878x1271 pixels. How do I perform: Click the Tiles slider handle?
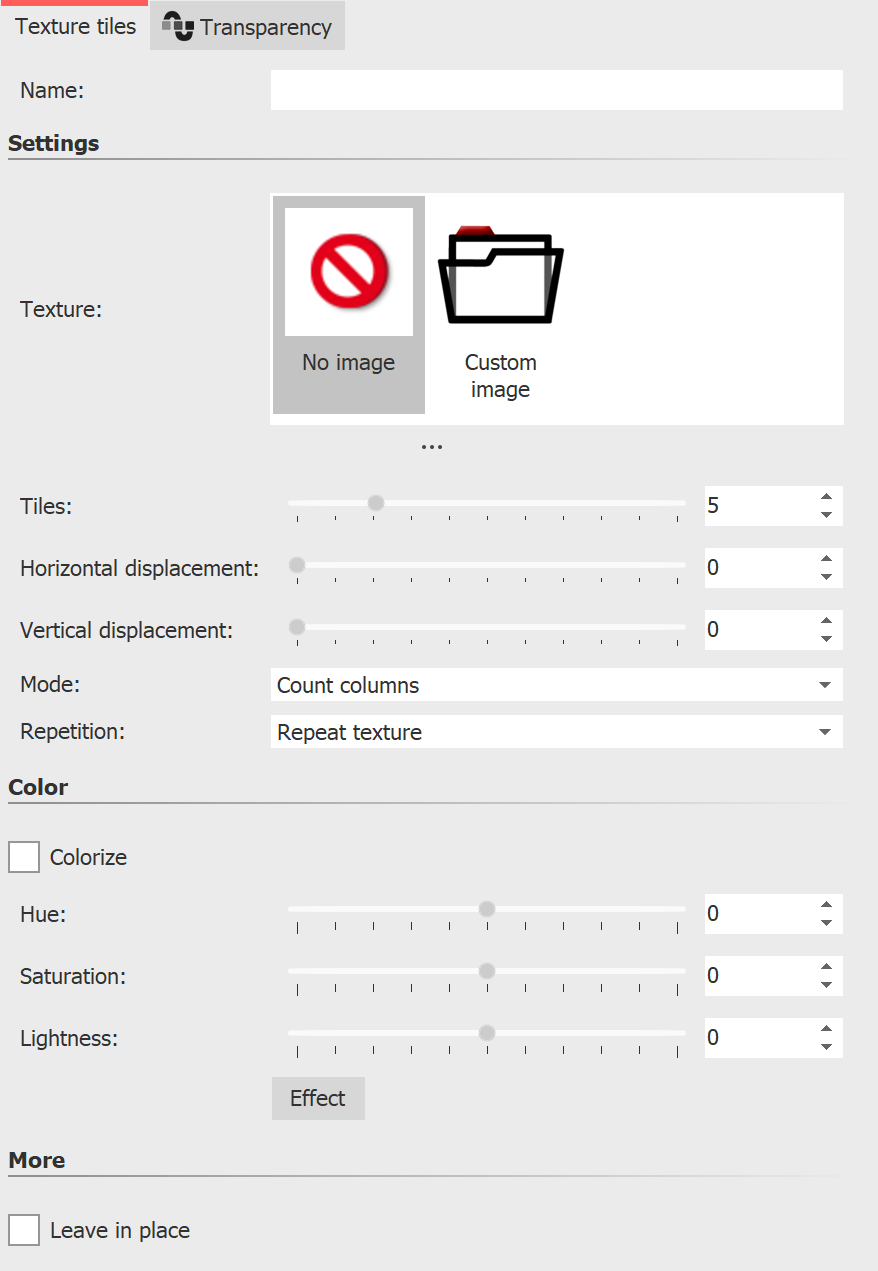[x=376, y=503]
